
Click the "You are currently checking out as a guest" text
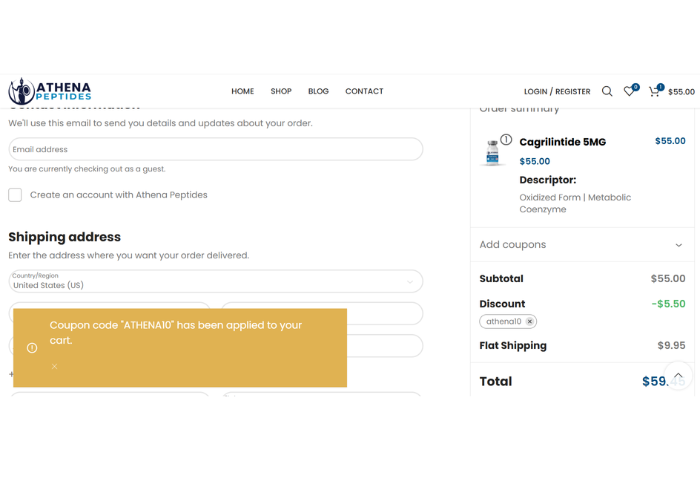pos(87,169)
